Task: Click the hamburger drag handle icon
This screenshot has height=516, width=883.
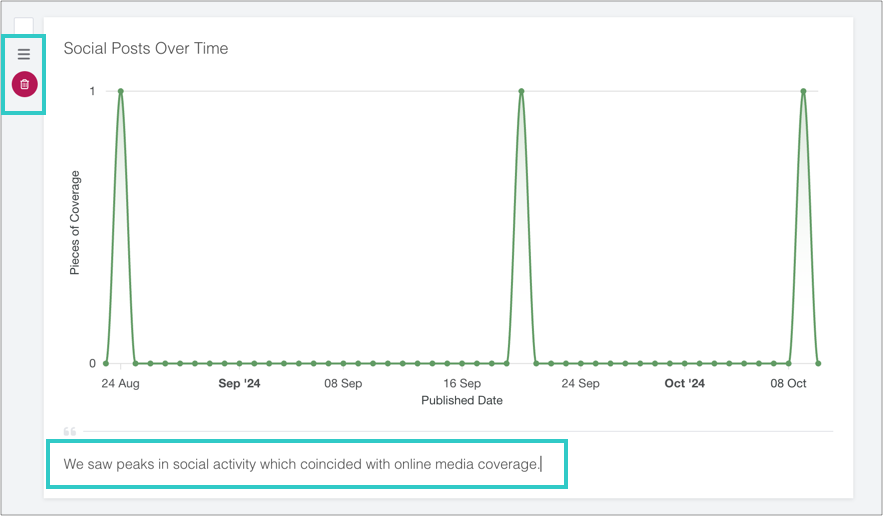Action: click(x=24, y=54)
